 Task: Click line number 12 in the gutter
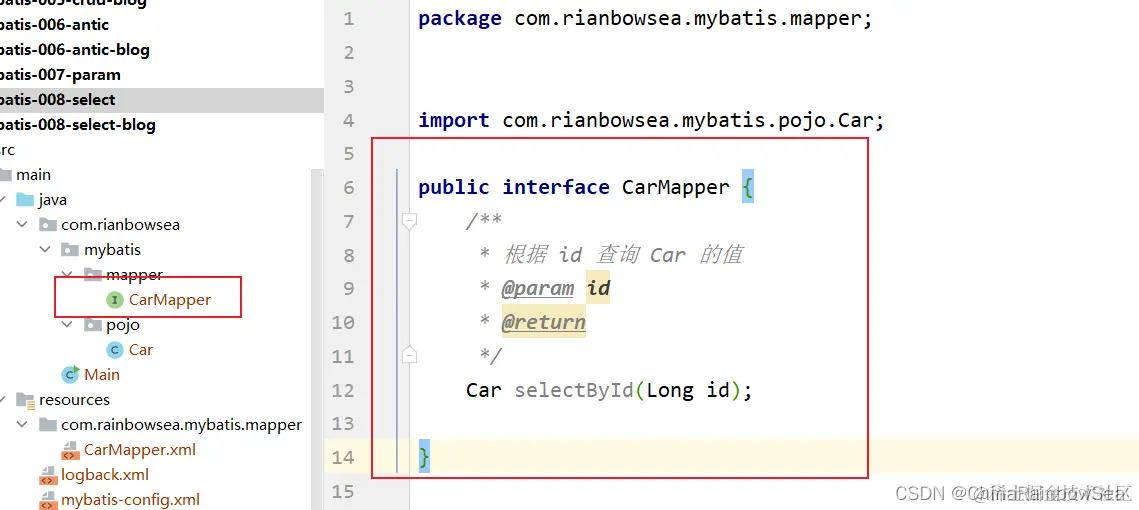pyautogui.click(x=344, y=390)
